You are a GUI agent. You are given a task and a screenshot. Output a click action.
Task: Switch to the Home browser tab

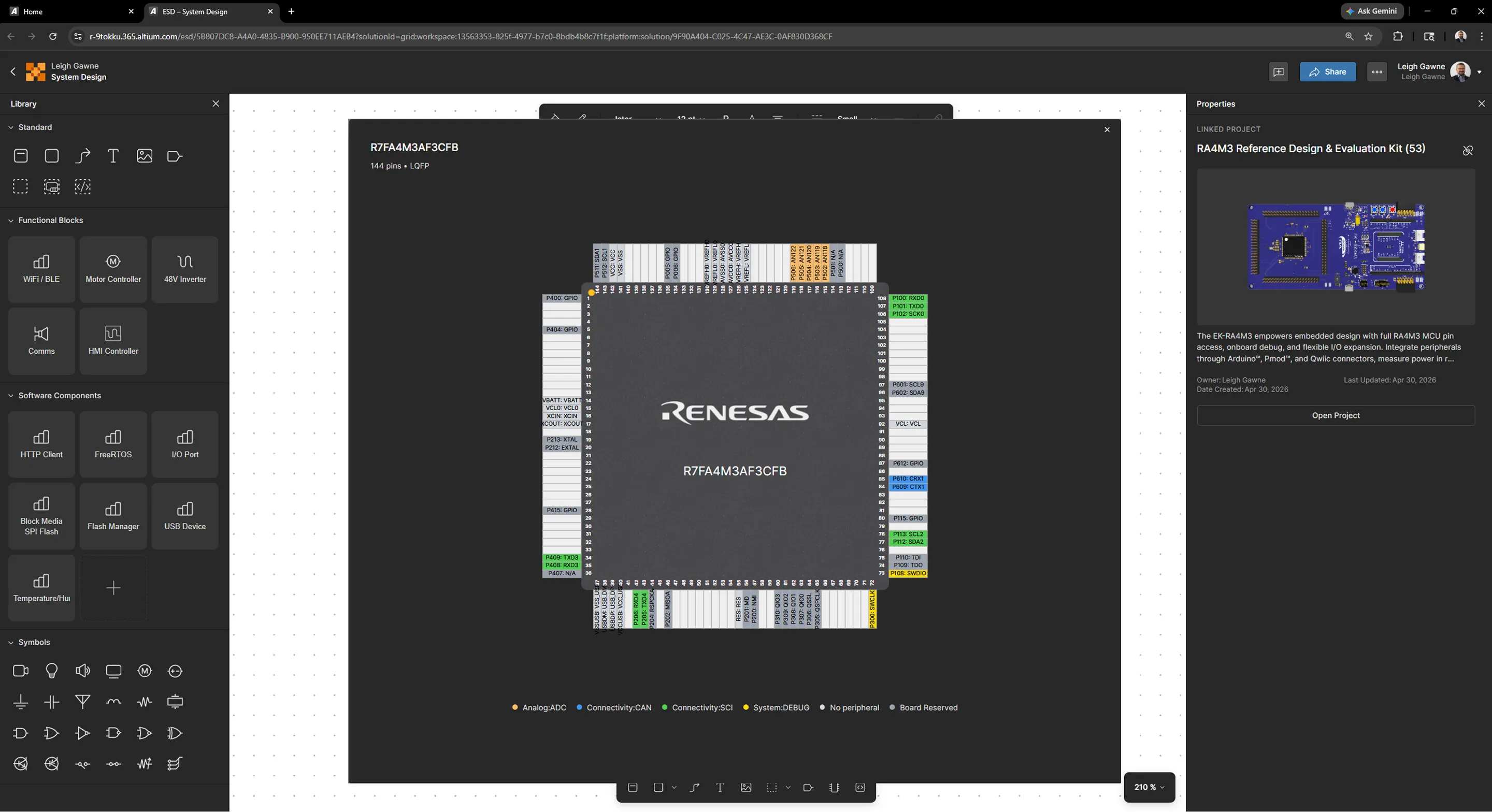(33, 11)
